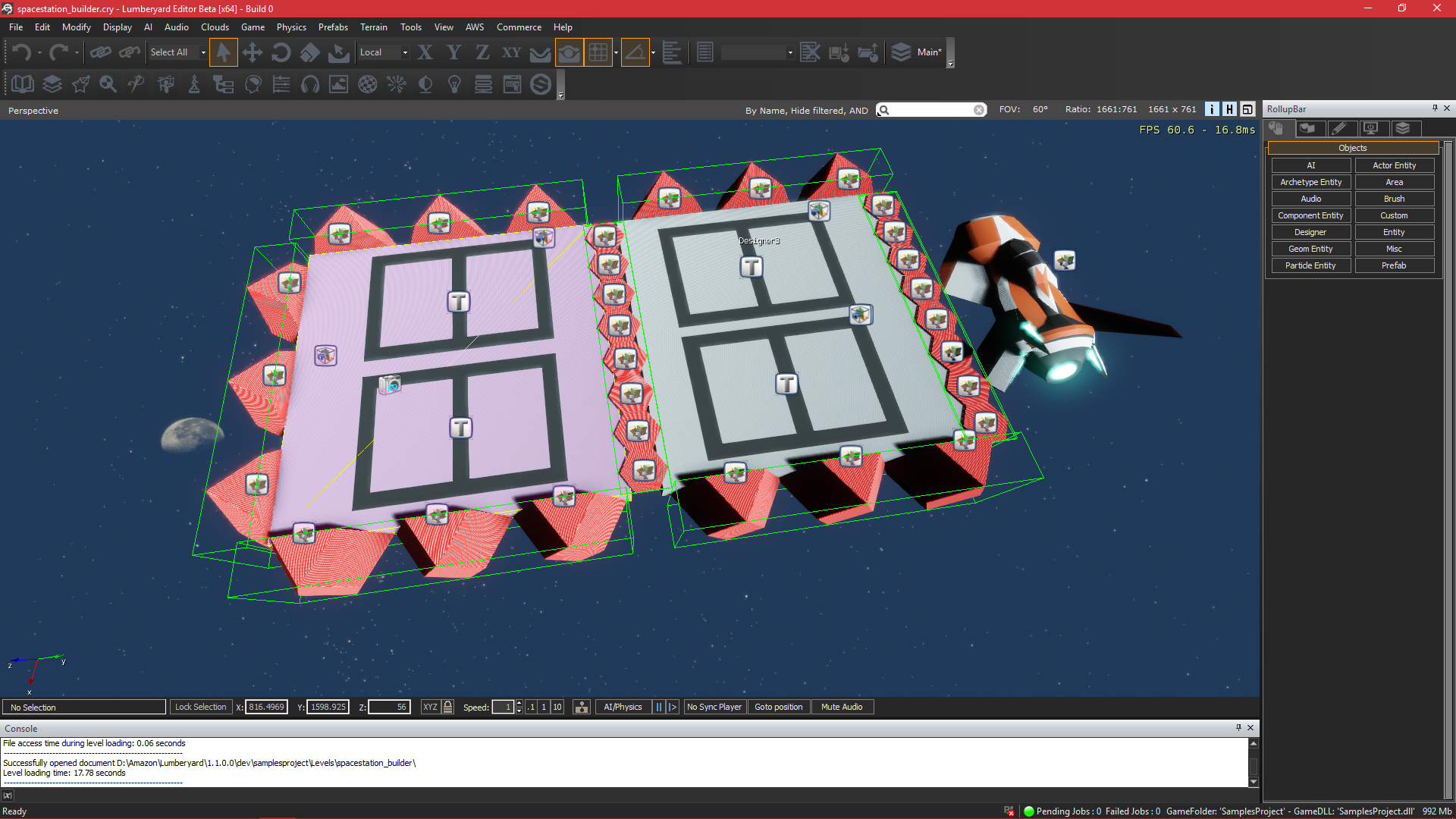Viewport: 1456px width, 819px height.
Task: Select the Rotate tool
Action: click(x=281, y=52)
